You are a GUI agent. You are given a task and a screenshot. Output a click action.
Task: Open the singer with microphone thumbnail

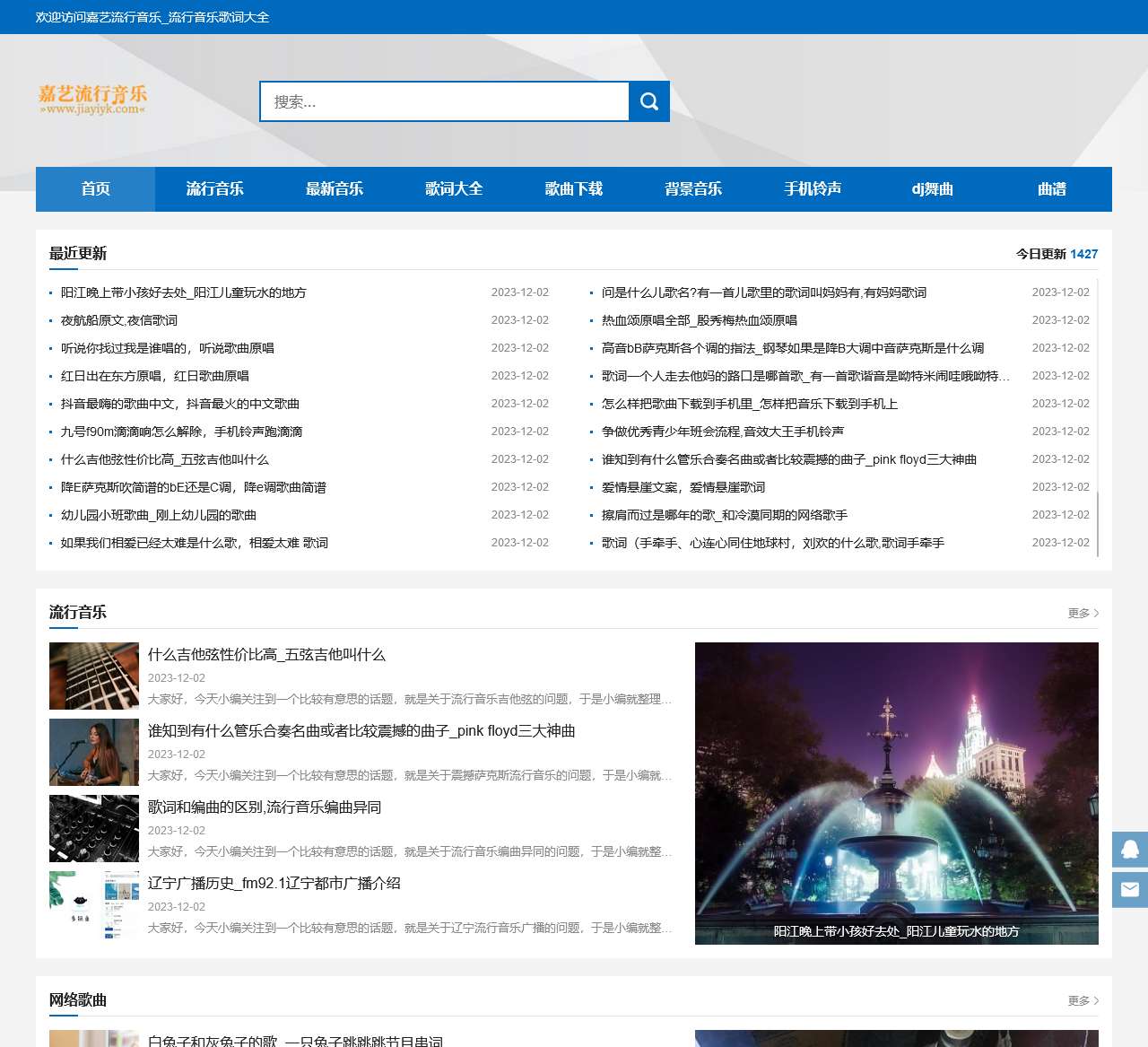click(94, 752)
